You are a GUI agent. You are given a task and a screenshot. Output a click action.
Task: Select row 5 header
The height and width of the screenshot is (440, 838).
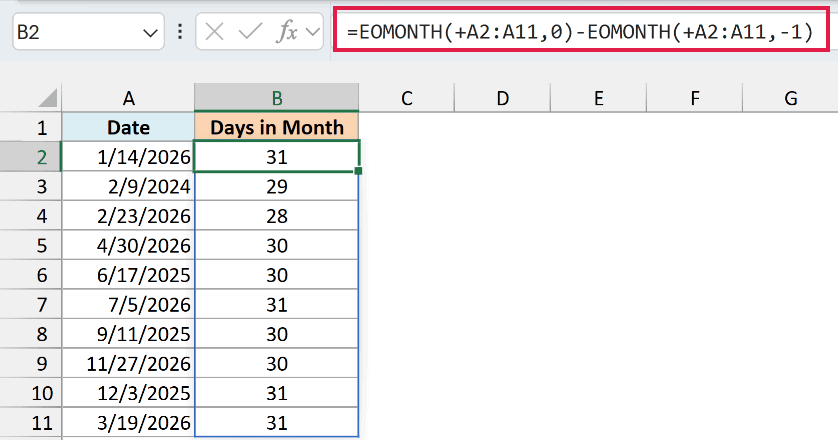(x=31, y=245)
